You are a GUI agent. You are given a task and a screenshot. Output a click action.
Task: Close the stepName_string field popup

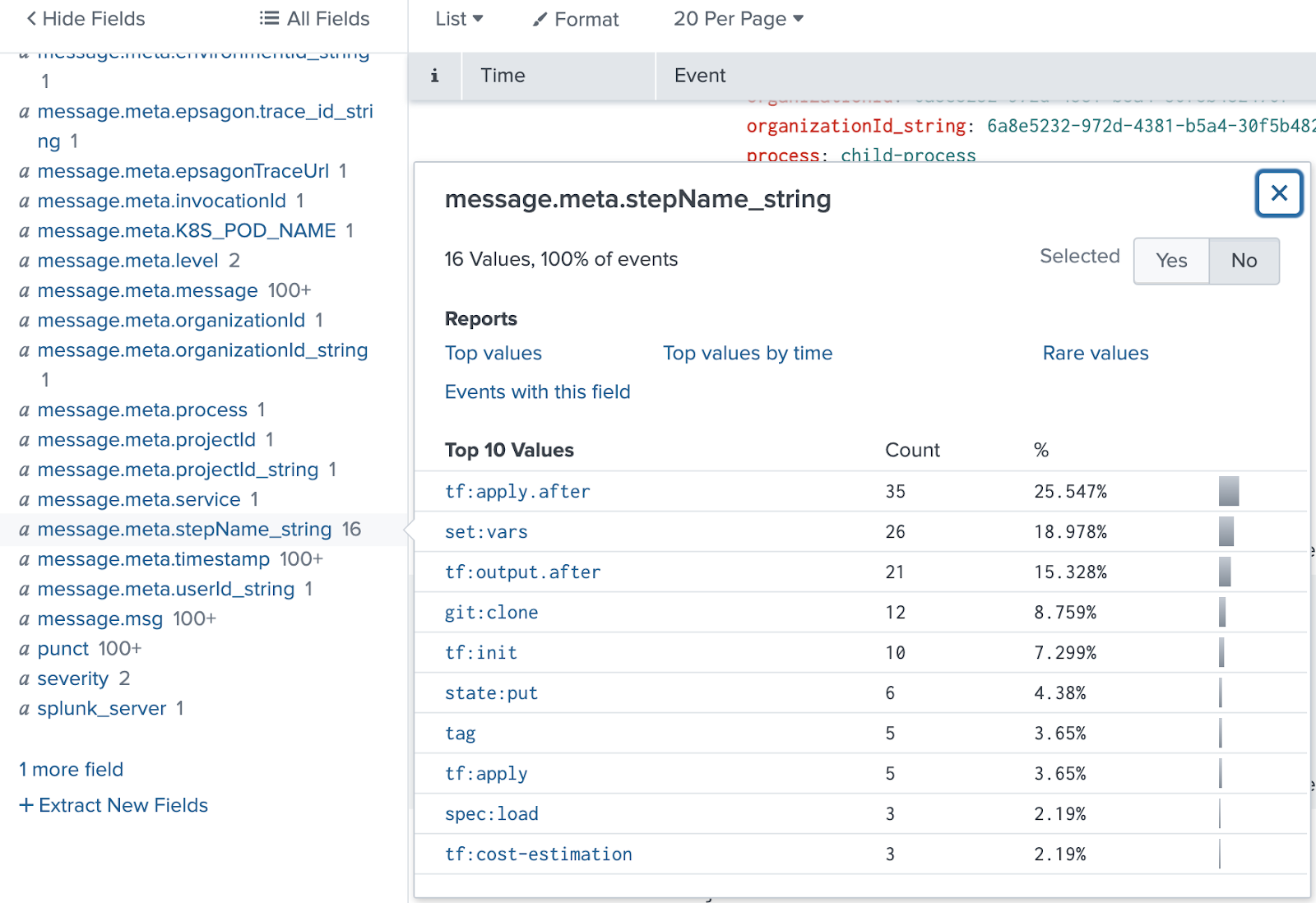click(x=1279, y=193)
